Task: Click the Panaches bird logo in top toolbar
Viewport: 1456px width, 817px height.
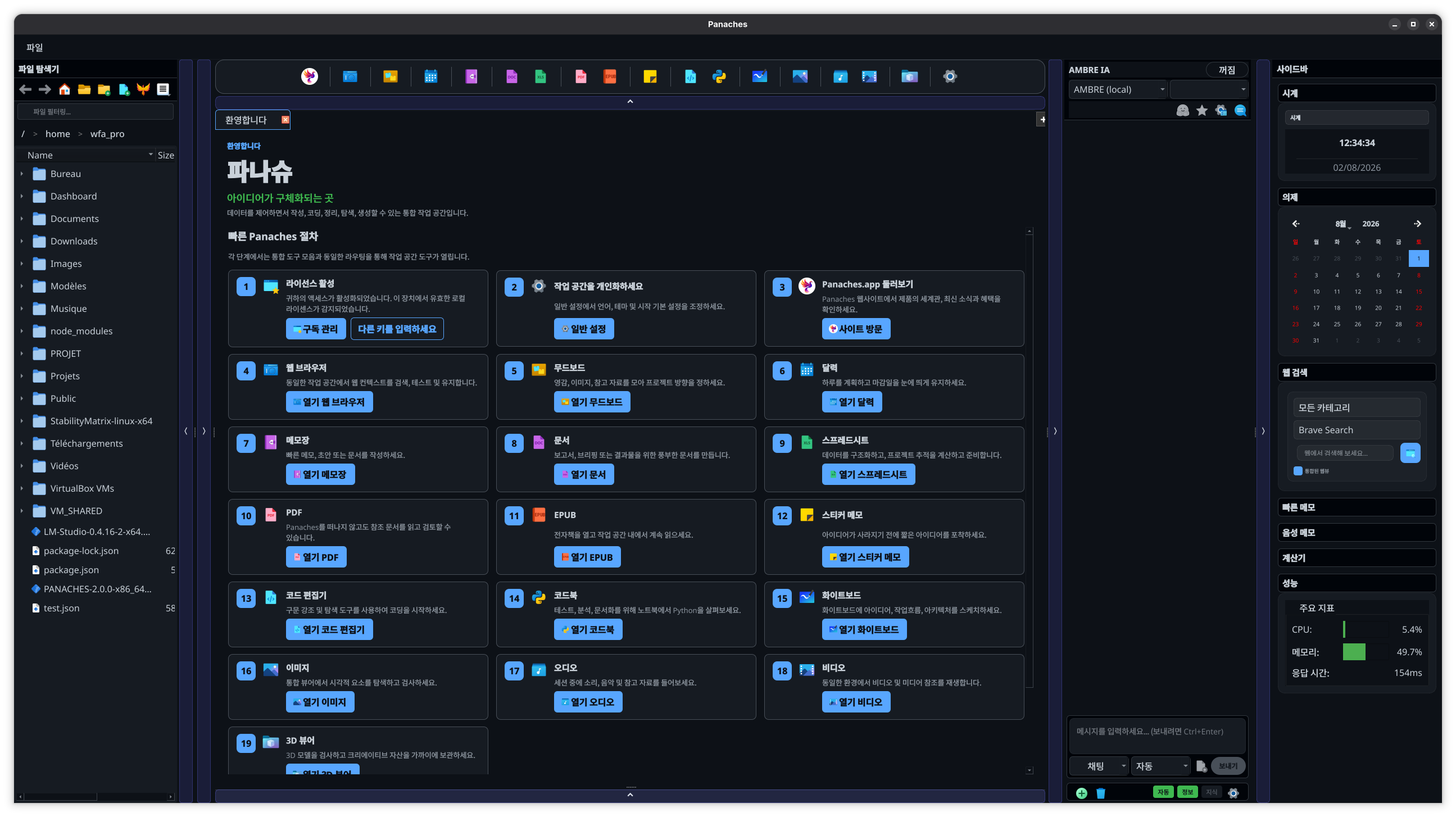Action: [309, 76]
